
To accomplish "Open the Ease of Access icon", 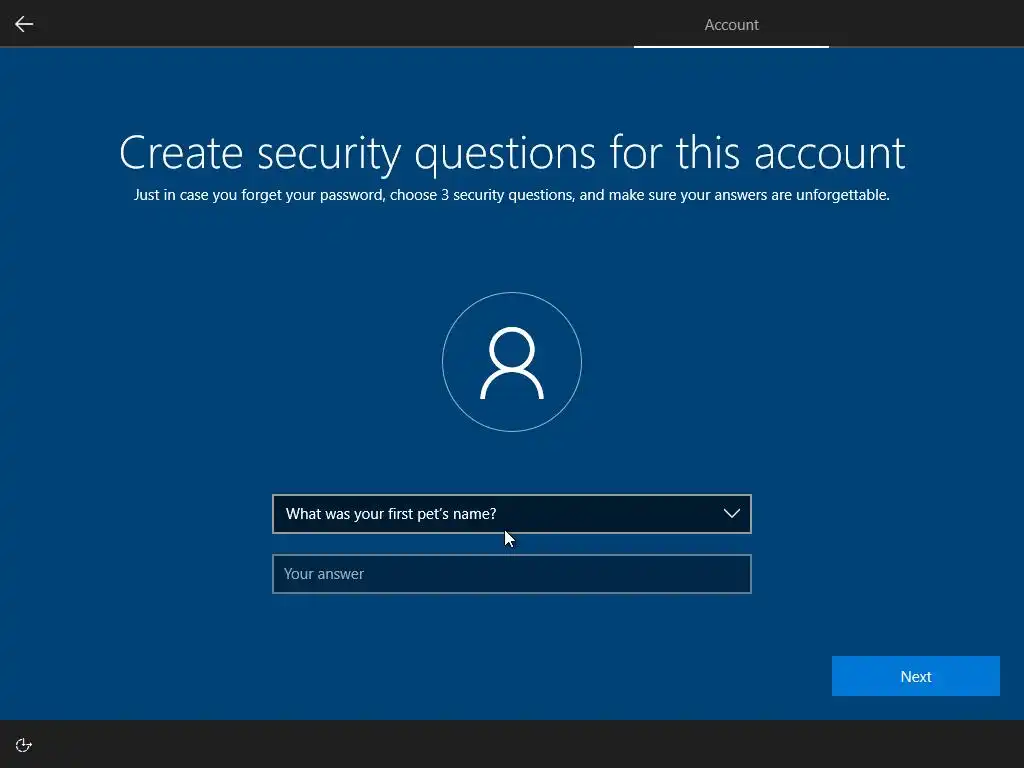I will (x=24, y=745).
